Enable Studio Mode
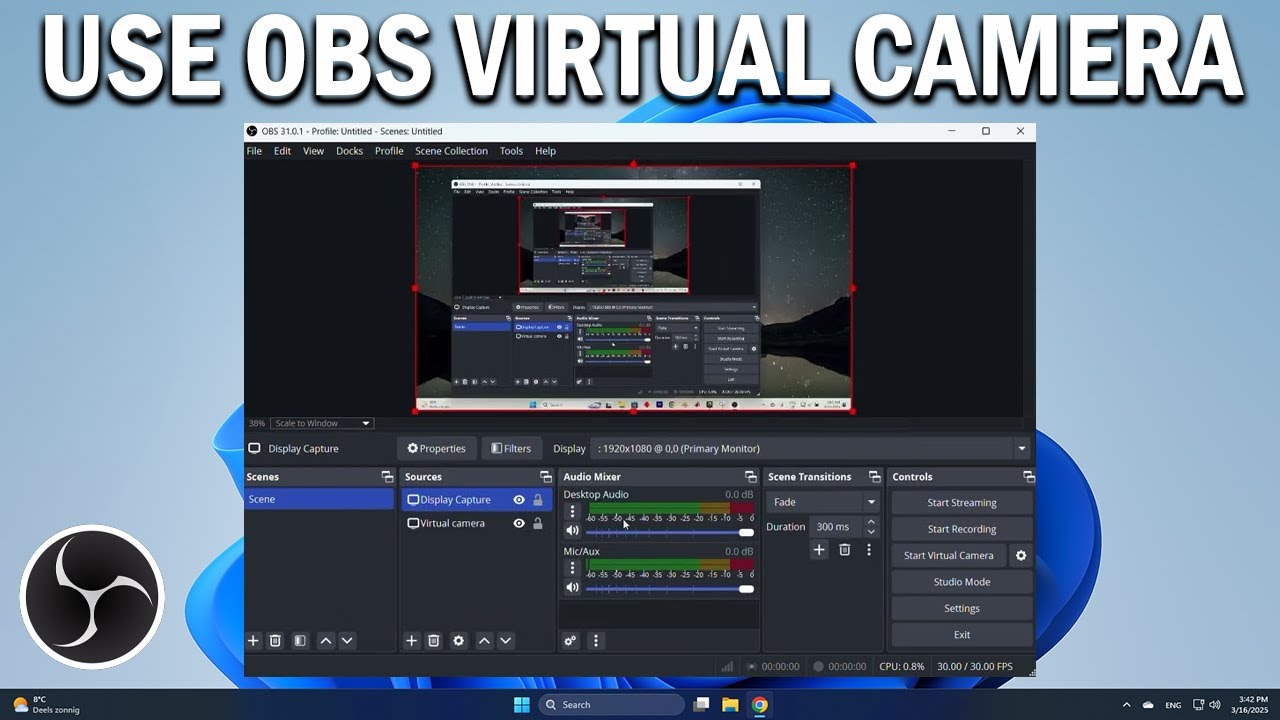This screenshot has height=720, width=1280. point(962,582)
